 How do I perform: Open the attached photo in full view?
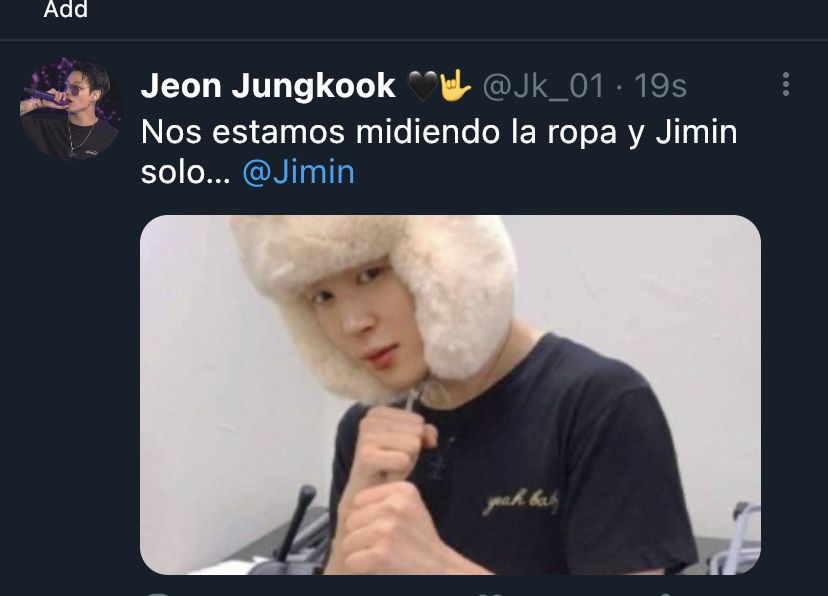450,394
